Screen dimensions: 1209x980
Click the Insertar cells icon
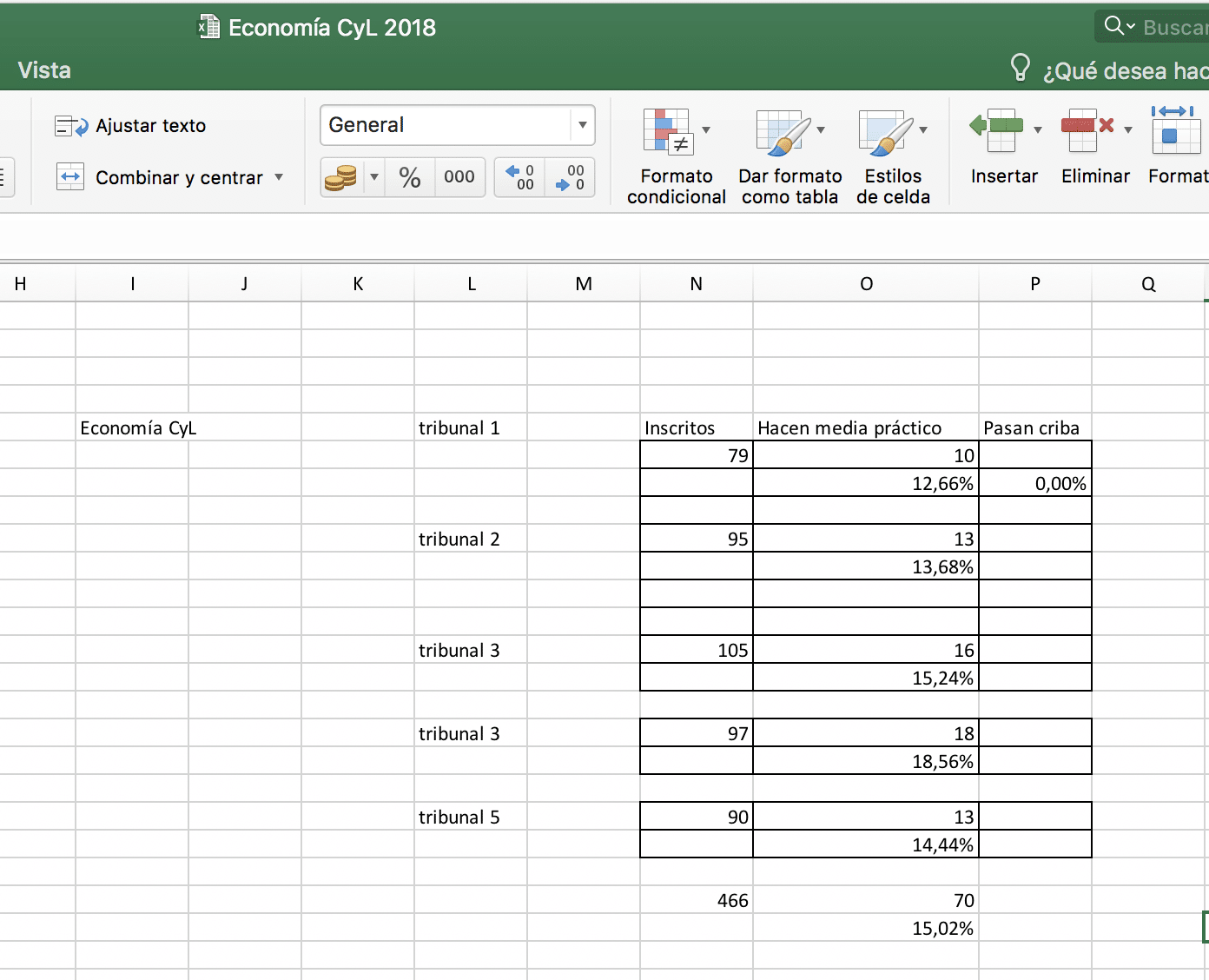tap(996, 130)
